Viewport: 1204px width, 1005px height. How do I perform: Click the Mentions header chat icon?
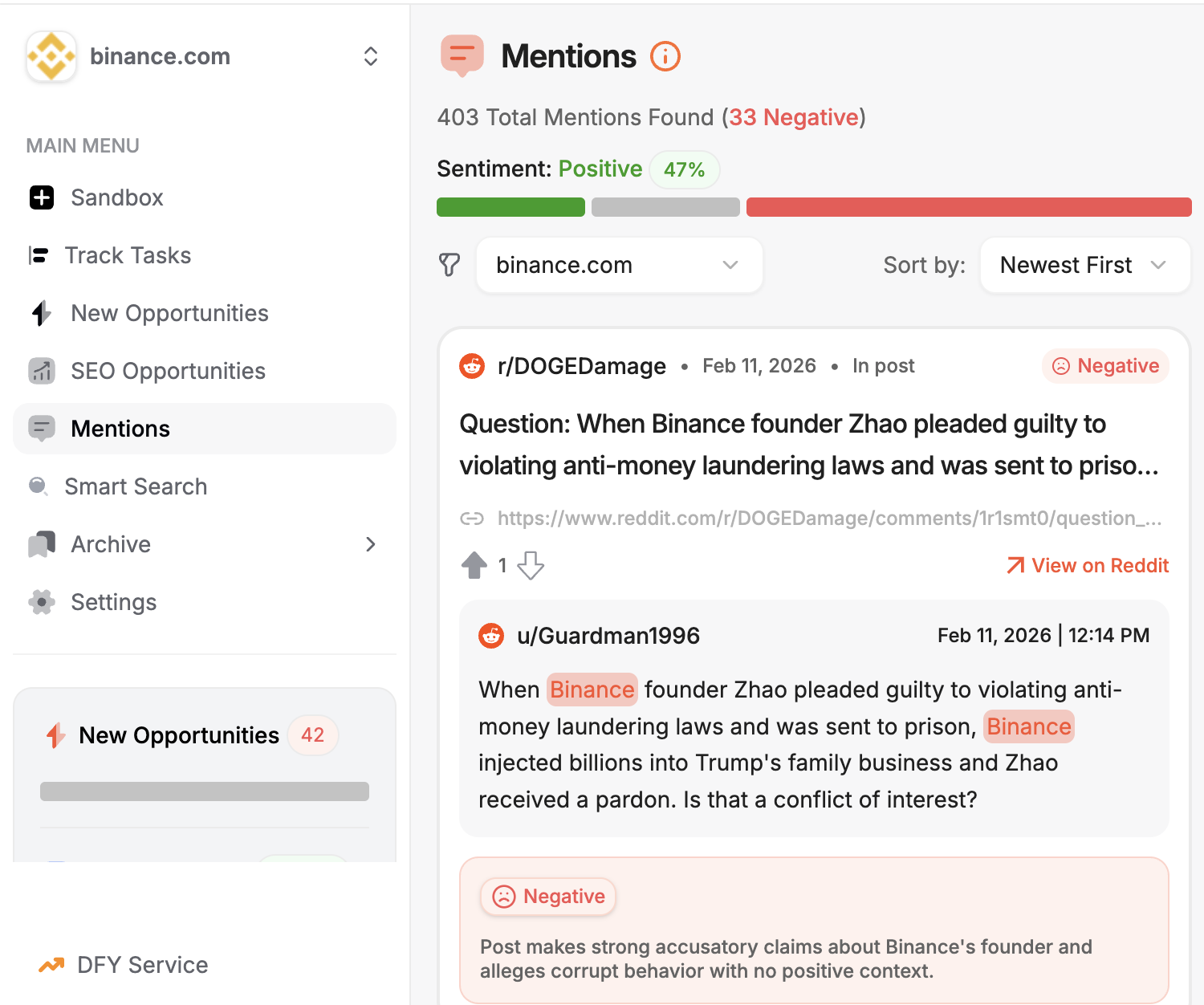click(x=462, y=56)
